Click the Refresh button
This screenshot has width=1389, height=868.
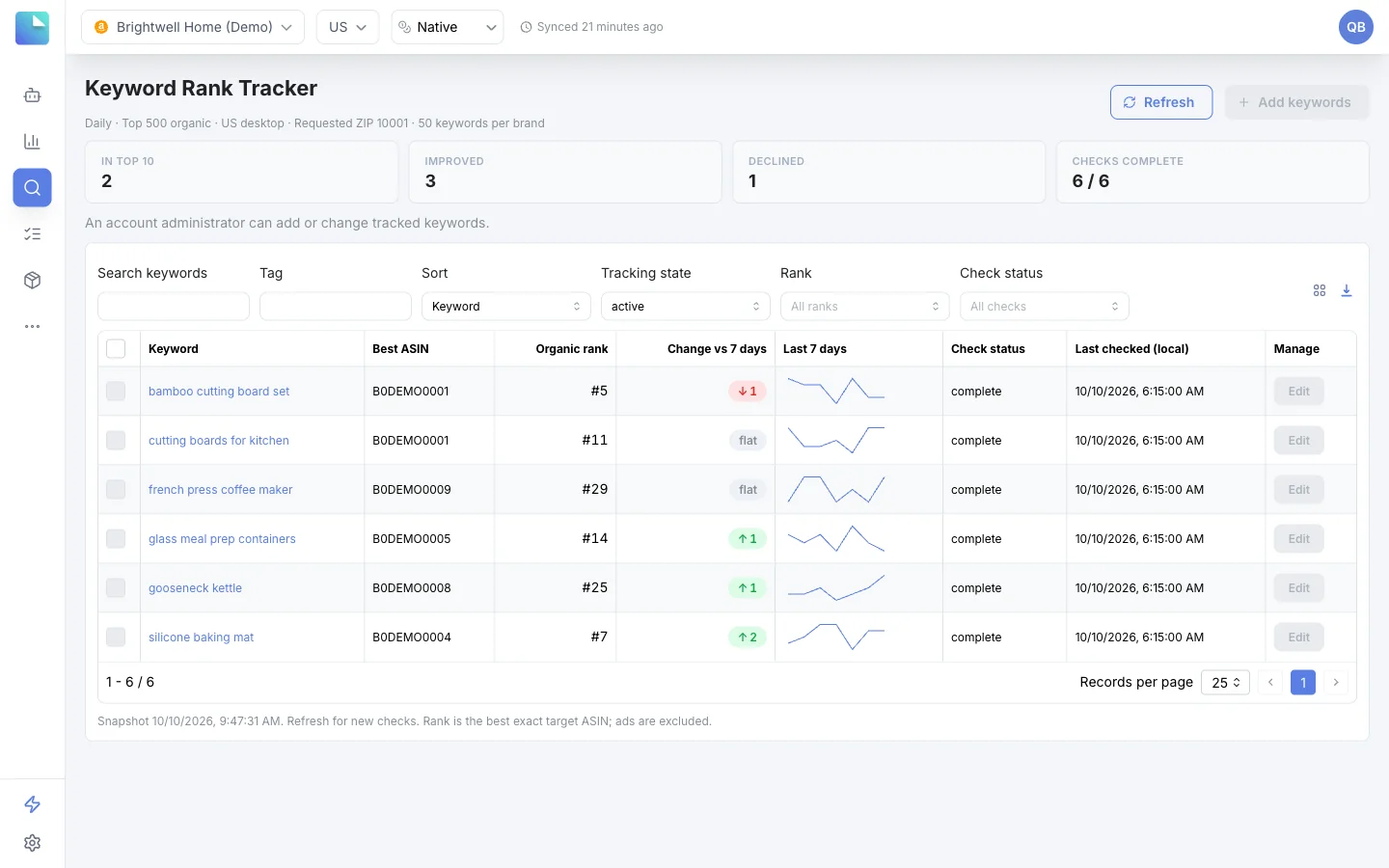1161,102
